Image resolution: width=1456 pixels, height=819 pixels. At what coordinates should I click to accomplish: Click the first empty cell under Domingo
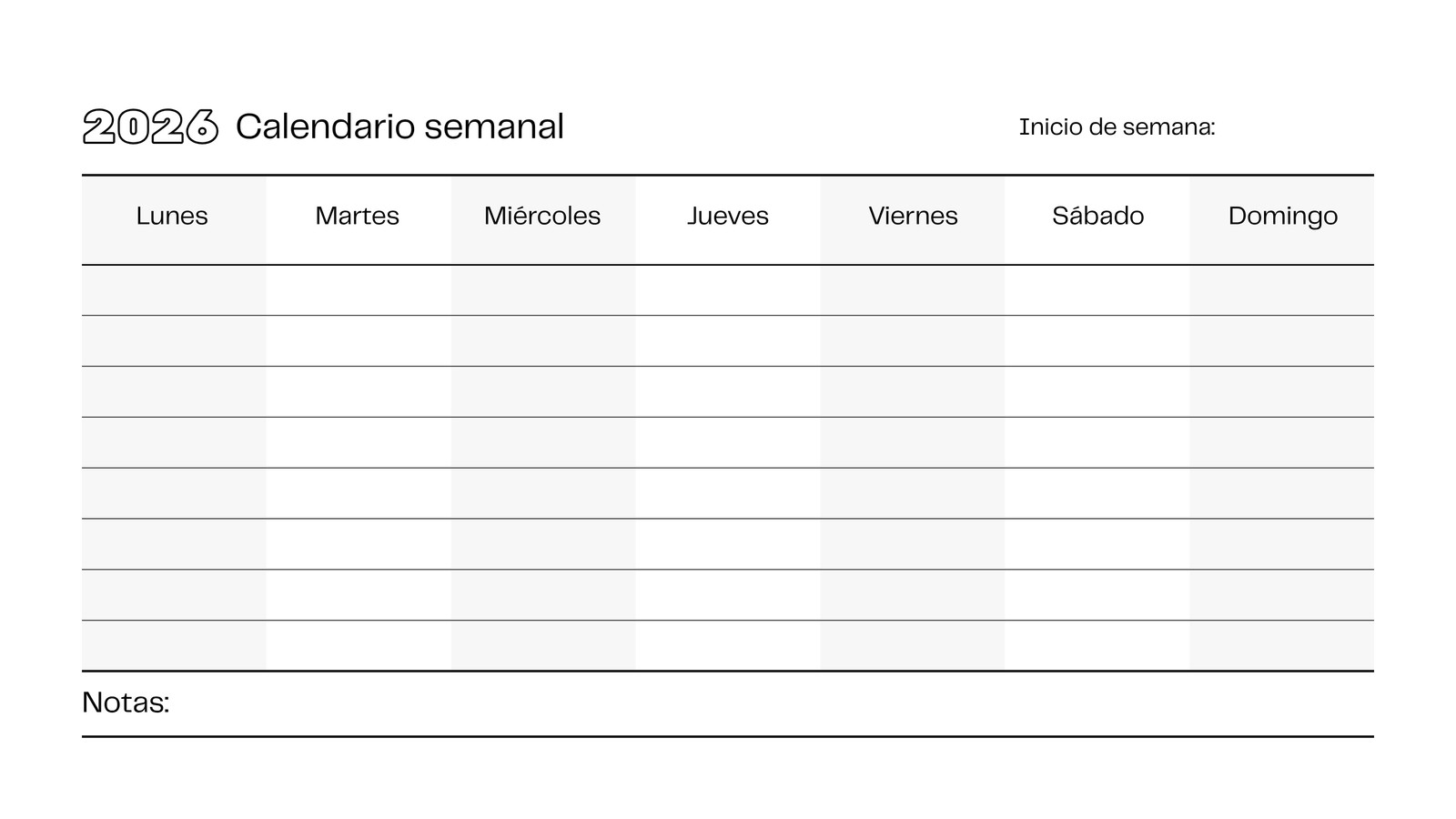coord(1281,290)
